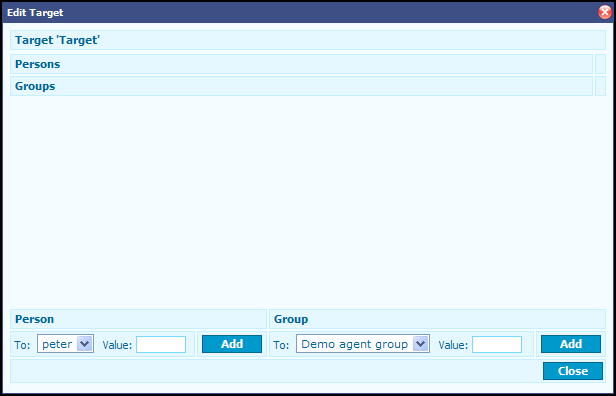The height and width of the screenshot is (396, 616).
Task: Add the selected group to the target
Action: click(571, 344)
